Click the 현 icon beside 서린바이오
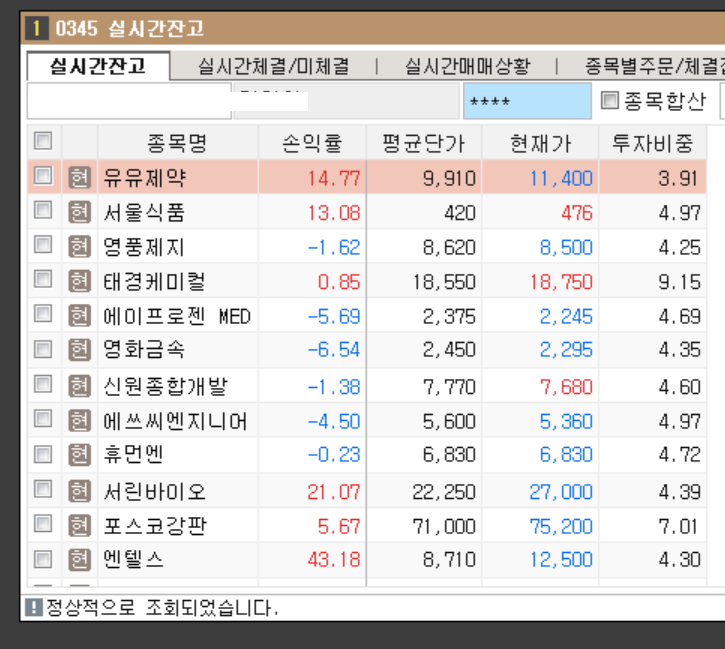725x649 pixels. click(80, 491)
